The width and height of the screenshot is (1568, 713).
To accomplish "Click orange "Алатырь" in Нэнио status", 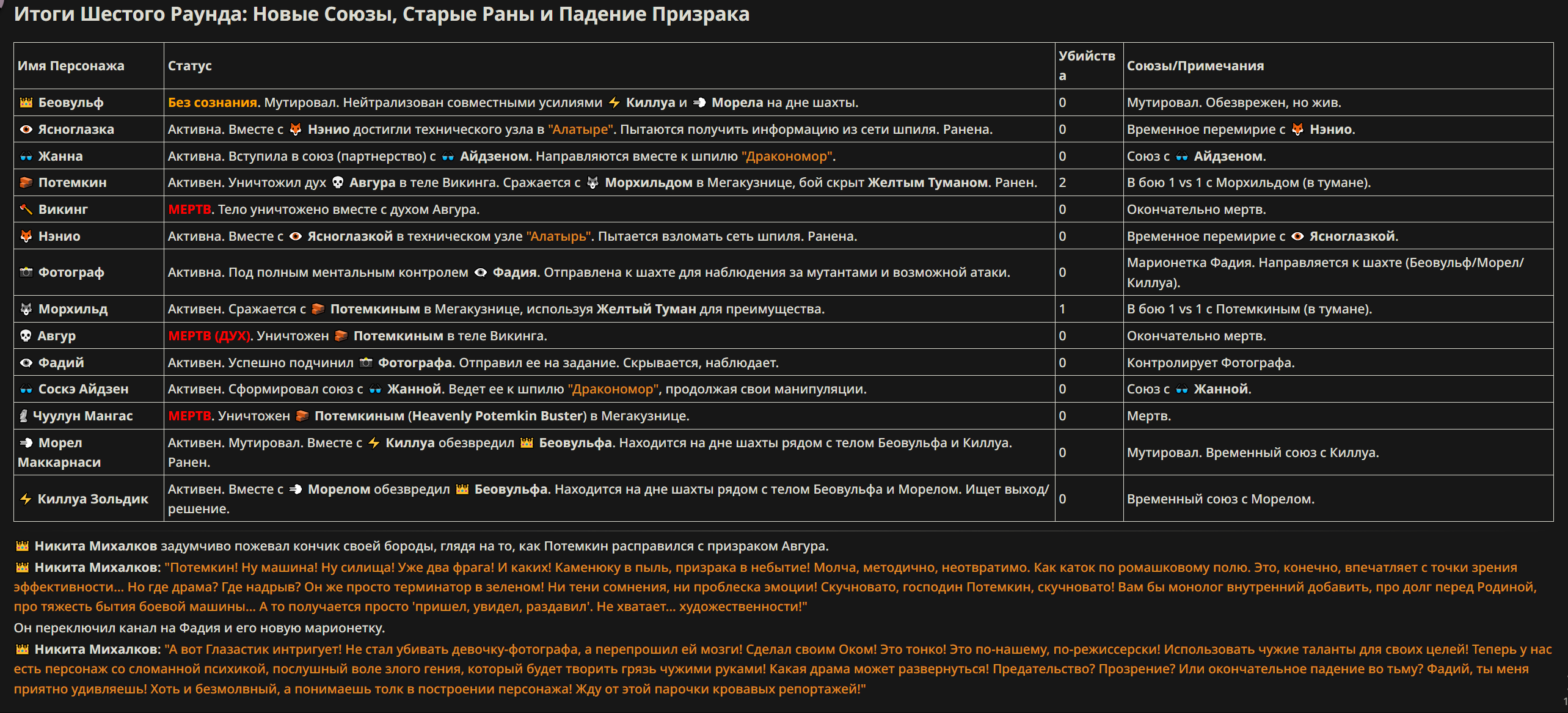I will pyautogui.click(x=558, y=236).
